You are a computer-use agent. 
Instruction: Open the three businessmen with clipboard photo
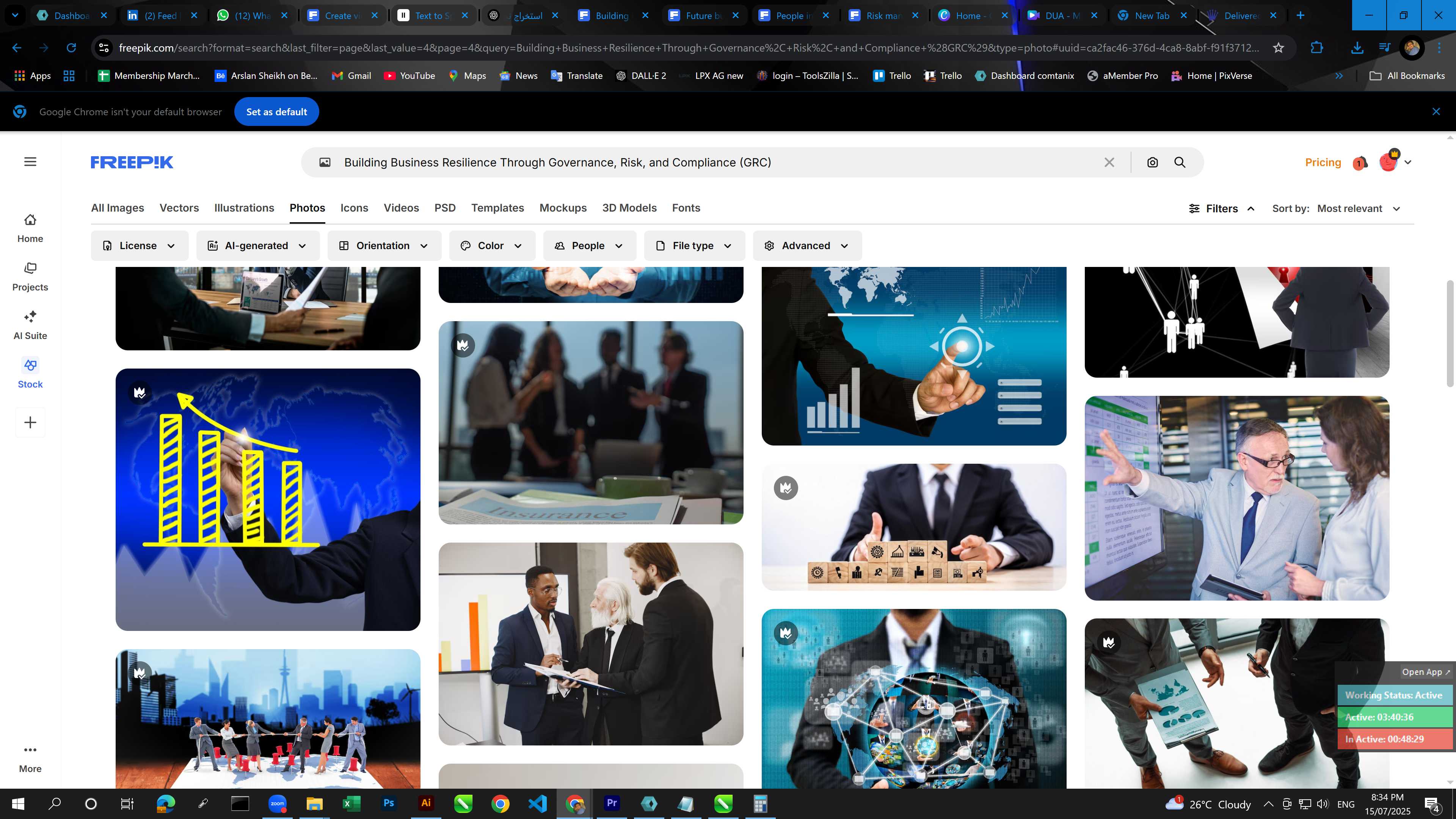tap(591, 644)
